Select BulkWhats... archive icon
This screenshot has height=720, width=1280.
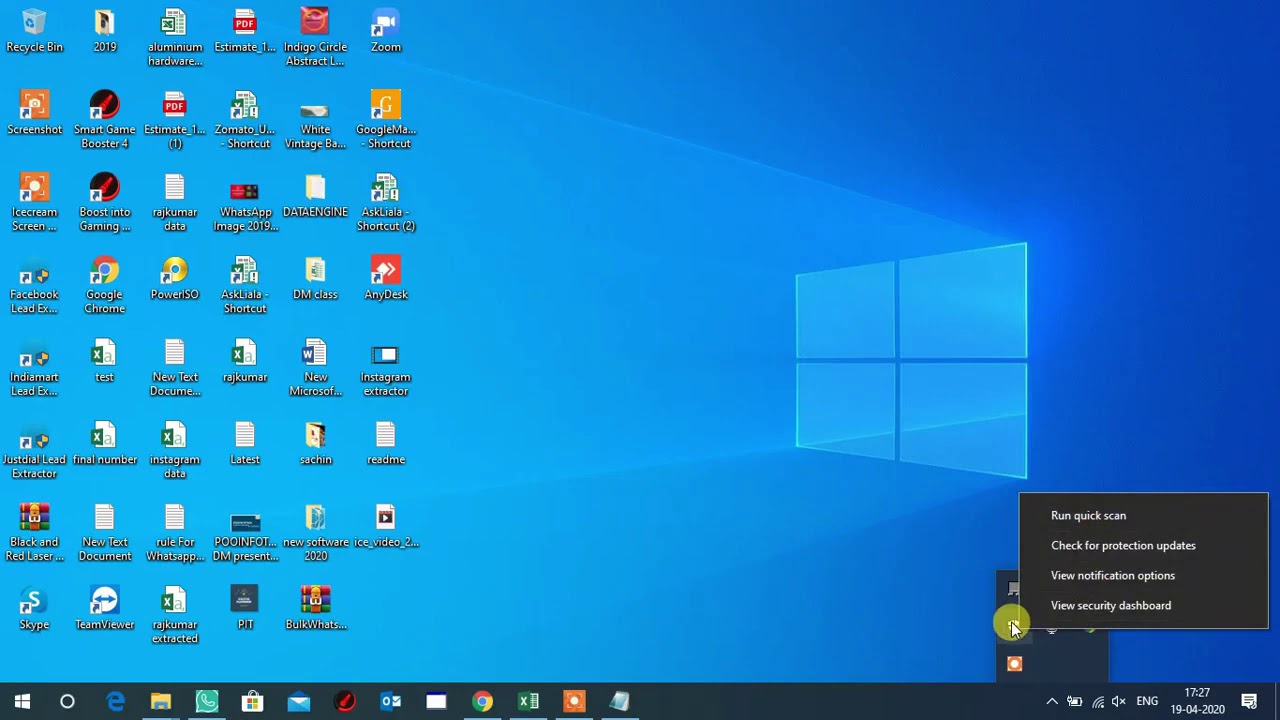click(315, 609)
